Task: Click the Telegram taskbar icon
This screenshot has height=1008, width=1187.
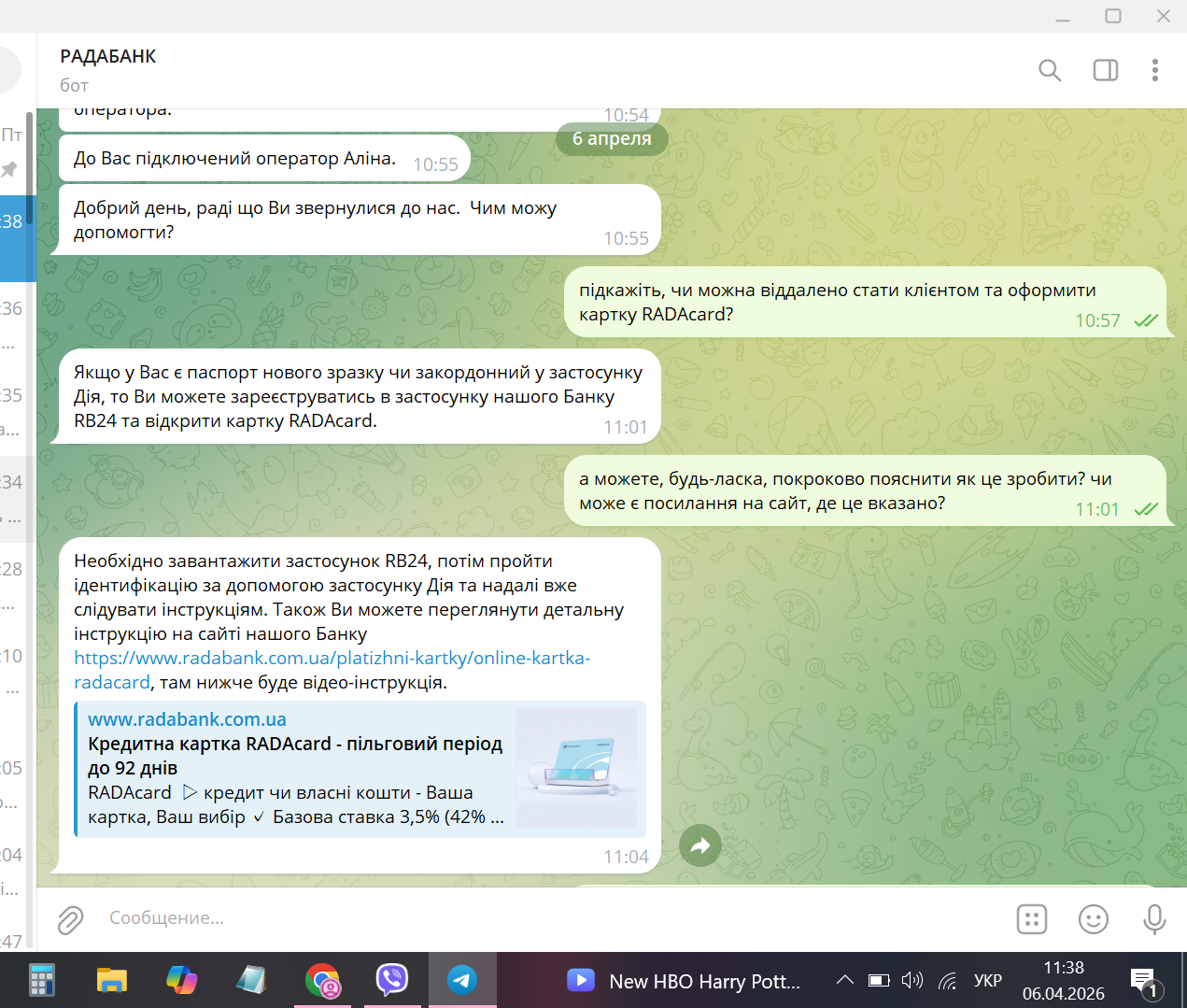Action: click(462, 980)
